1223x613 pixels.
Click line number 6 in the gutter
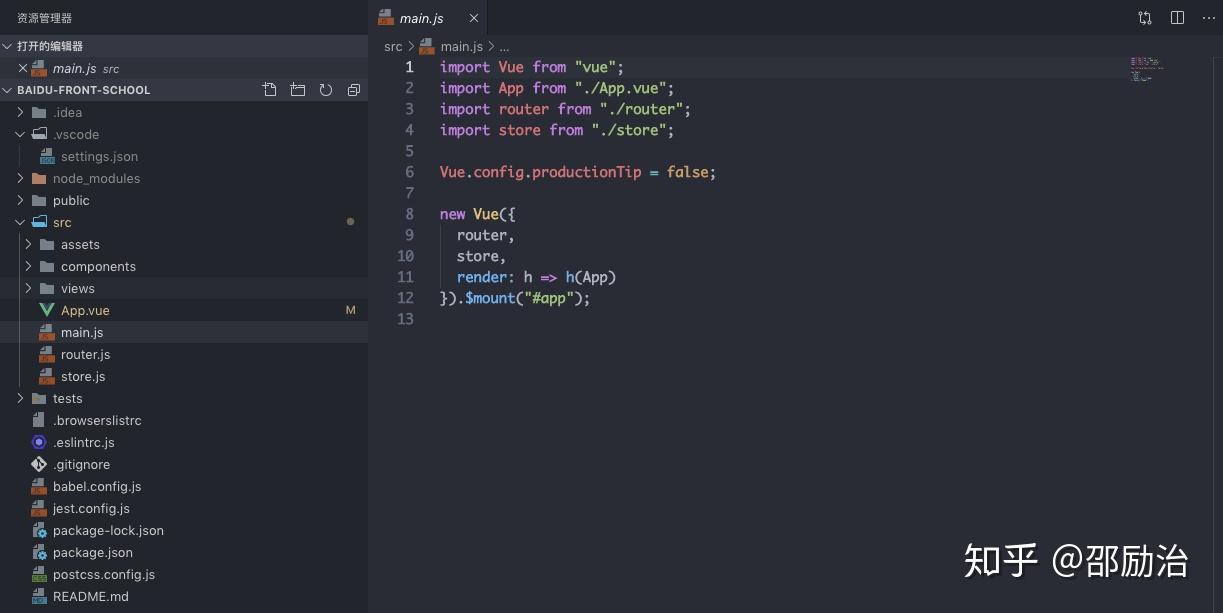pyautogui.click(x=409, y=172)
